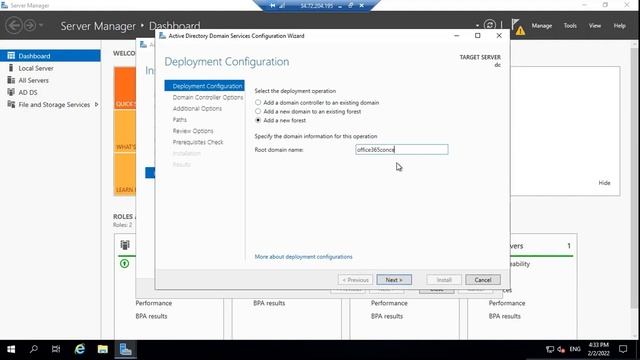Open the notifications flag with warning
The height and width of the screenshot is (360, 640).
(x=518, y=27)
